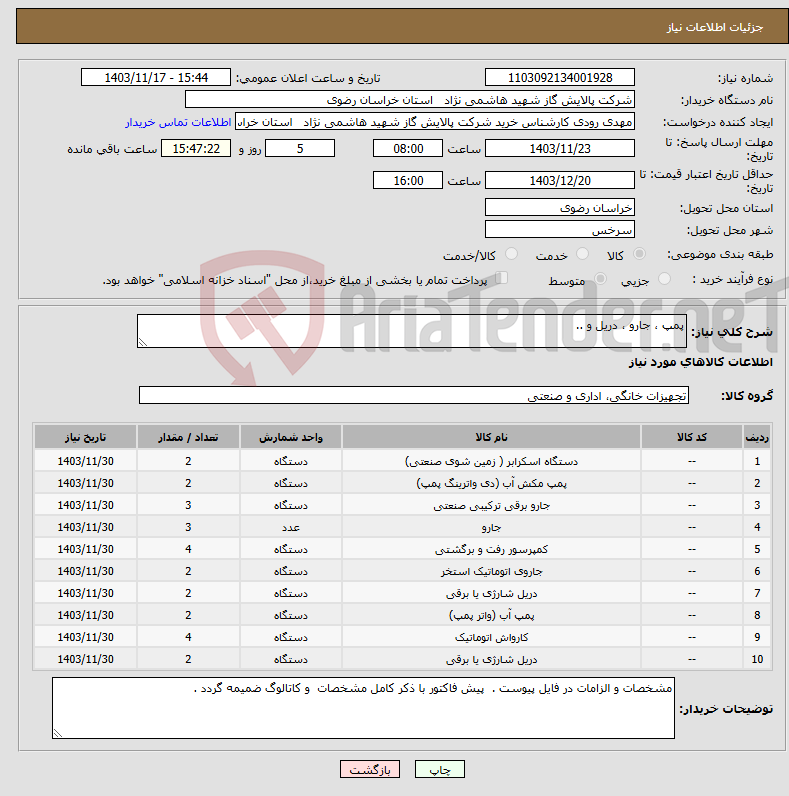Click the response deadline time 08:00
The height and width of the screenshot is (796, 789).
408,148
